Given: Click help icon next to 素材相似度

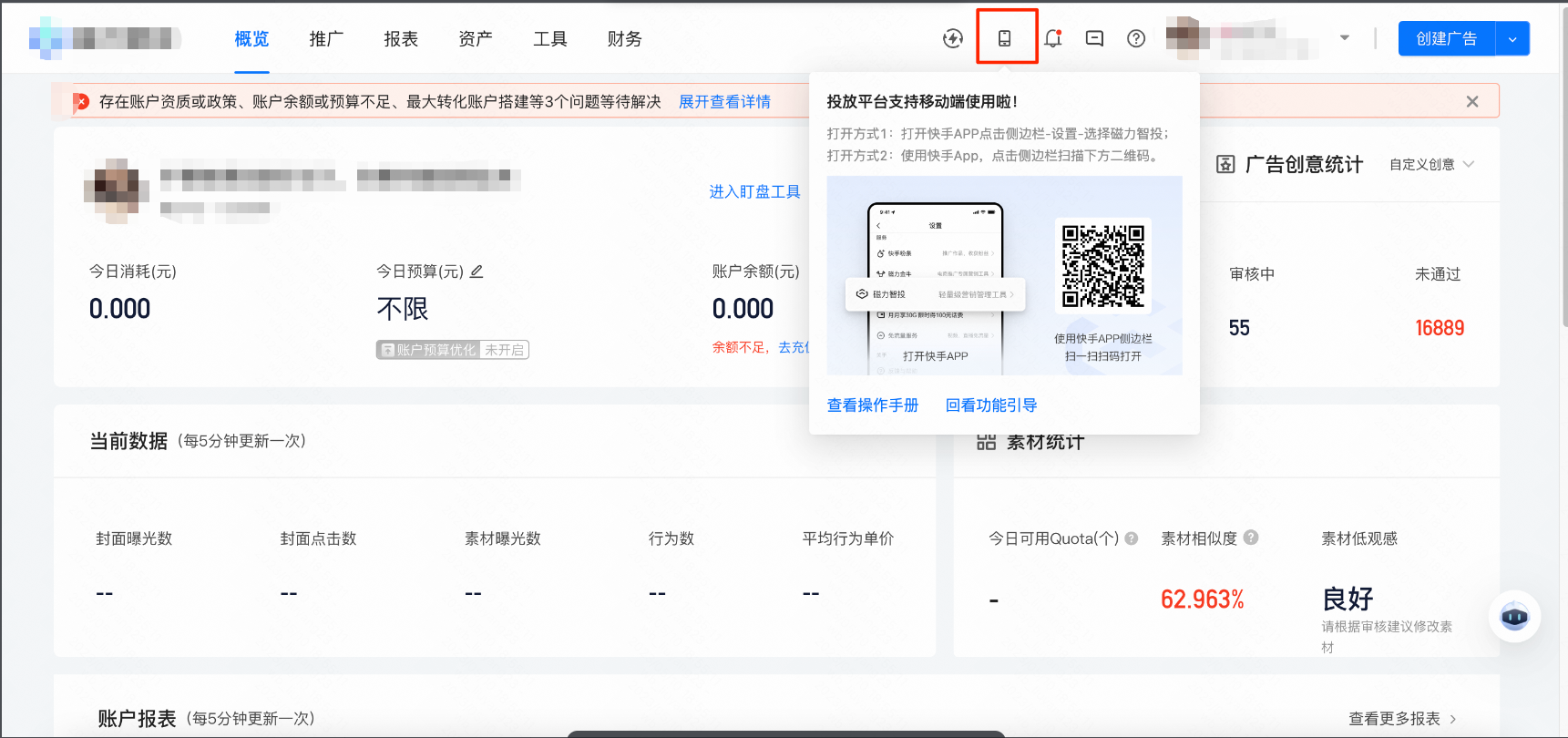Looking at the screenshot, I should (x=1251, y=538).
